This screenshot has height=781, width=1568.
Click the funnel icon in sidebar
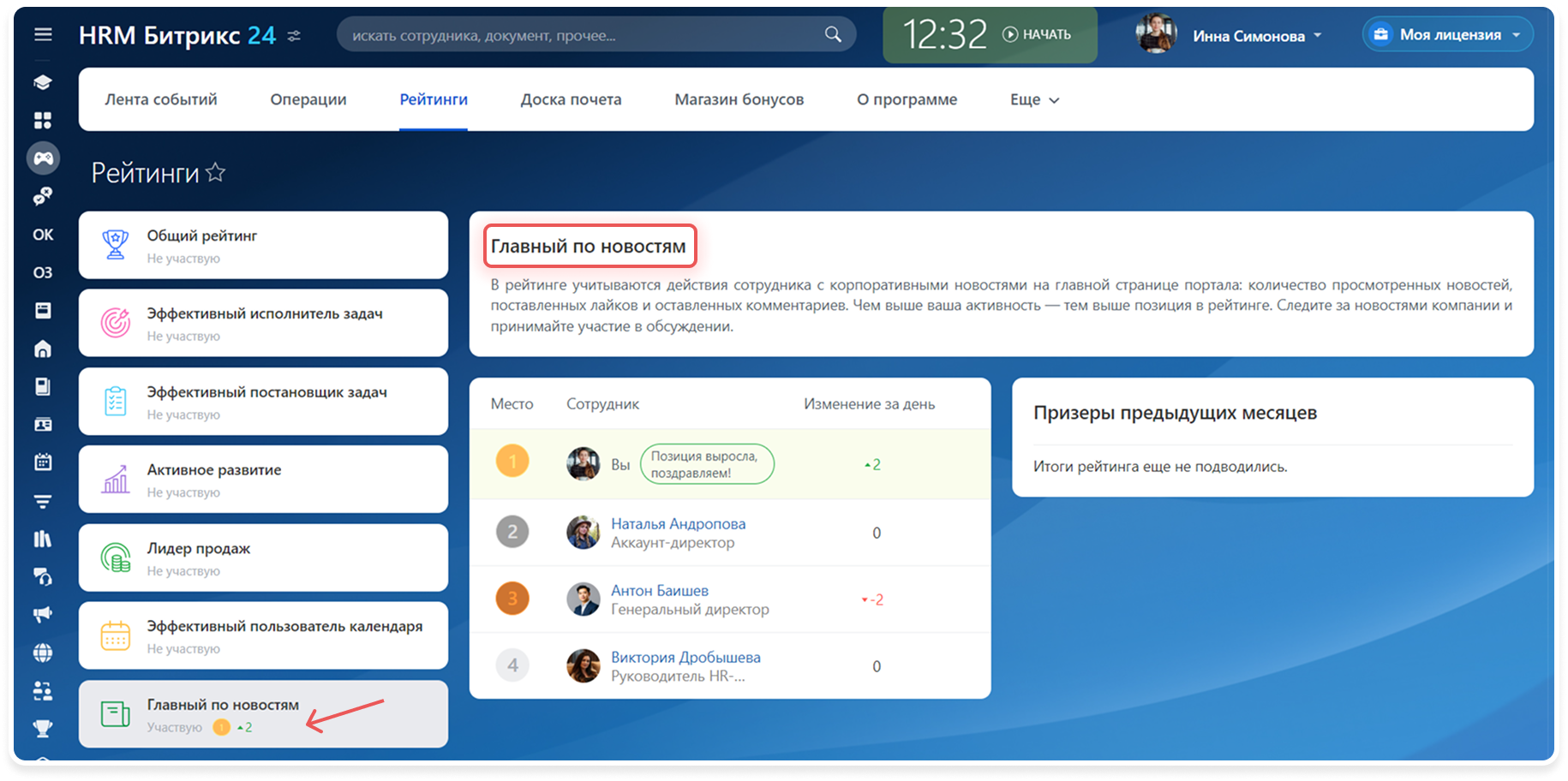click(x=43, y=501)
